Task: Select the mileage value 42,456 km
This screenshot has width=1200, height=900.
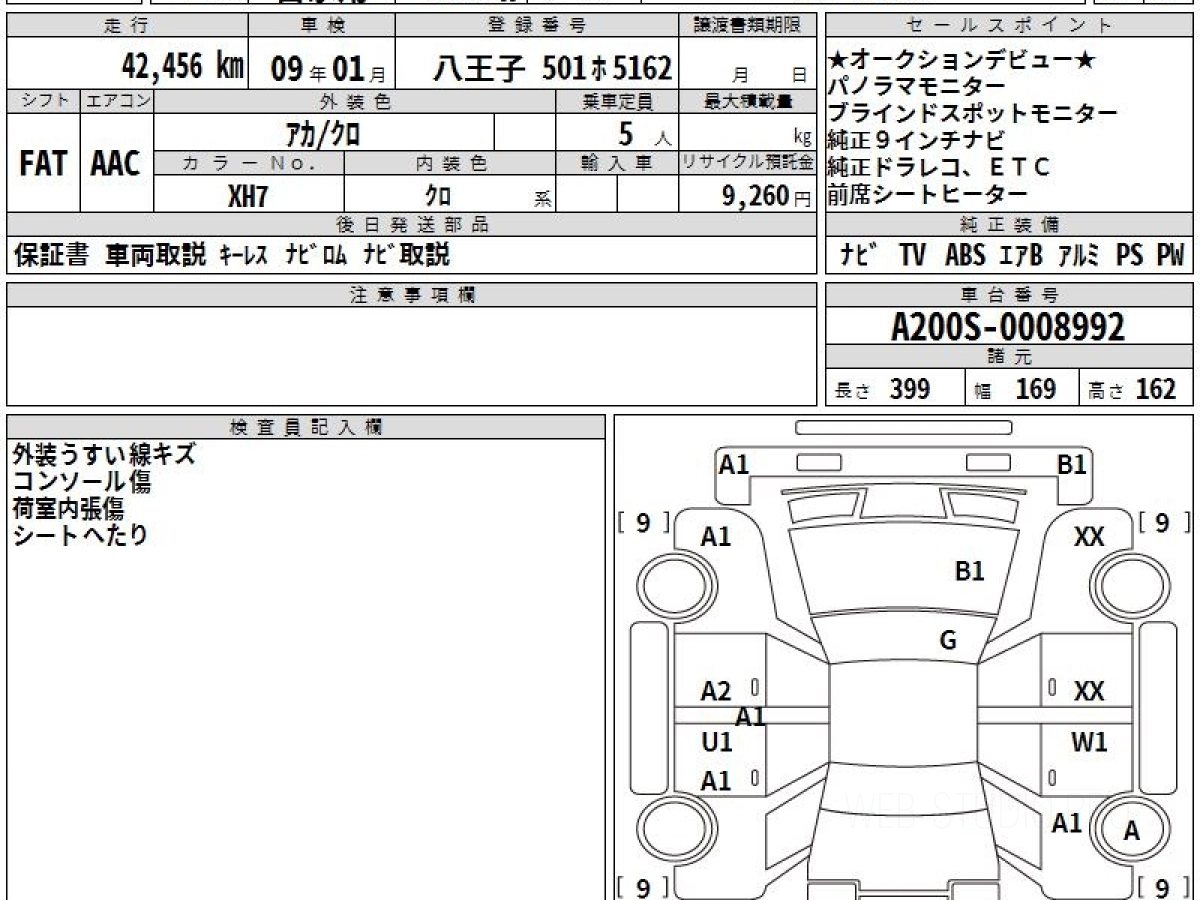Action: click(x=183, y=68)
